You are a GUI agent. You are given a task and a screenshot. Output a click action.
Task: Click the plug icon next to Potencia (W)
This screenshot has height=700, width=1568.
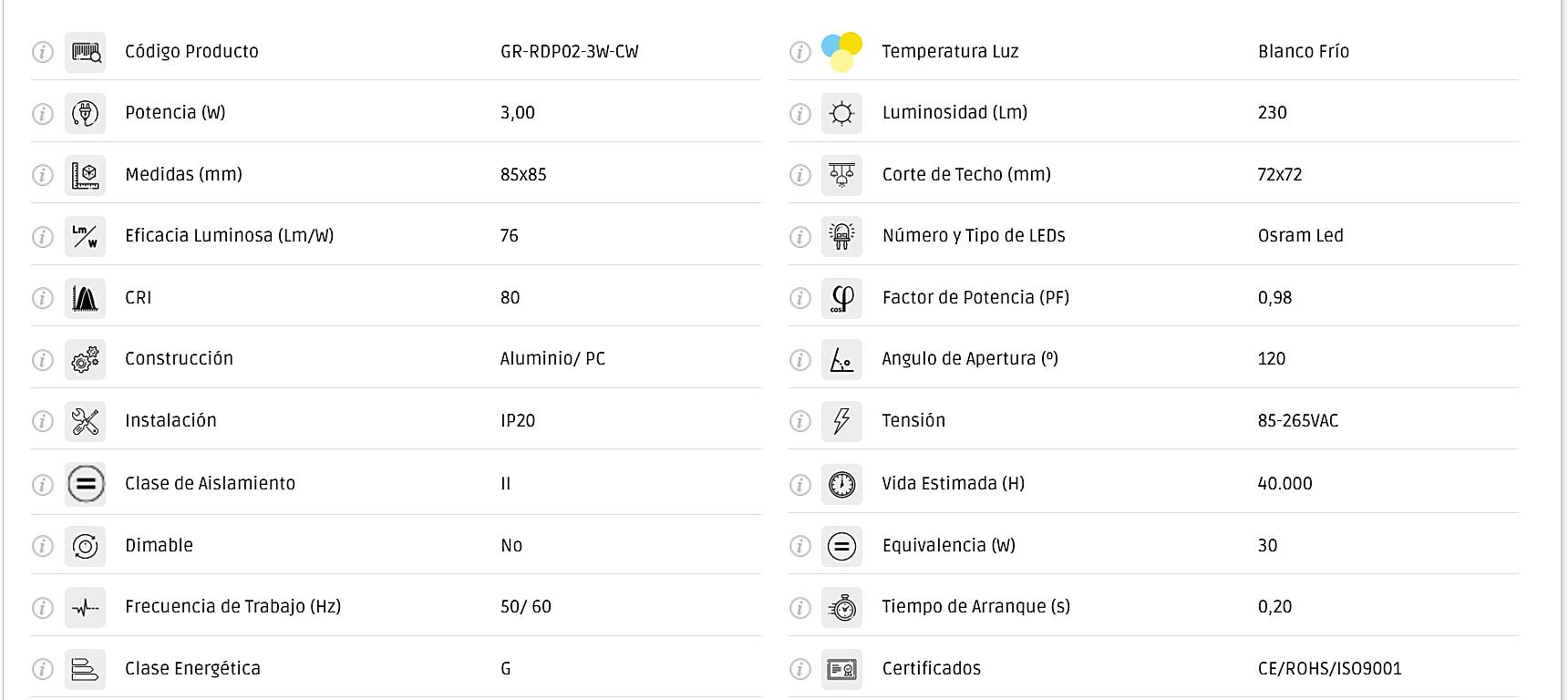click(x=86, y=113)
